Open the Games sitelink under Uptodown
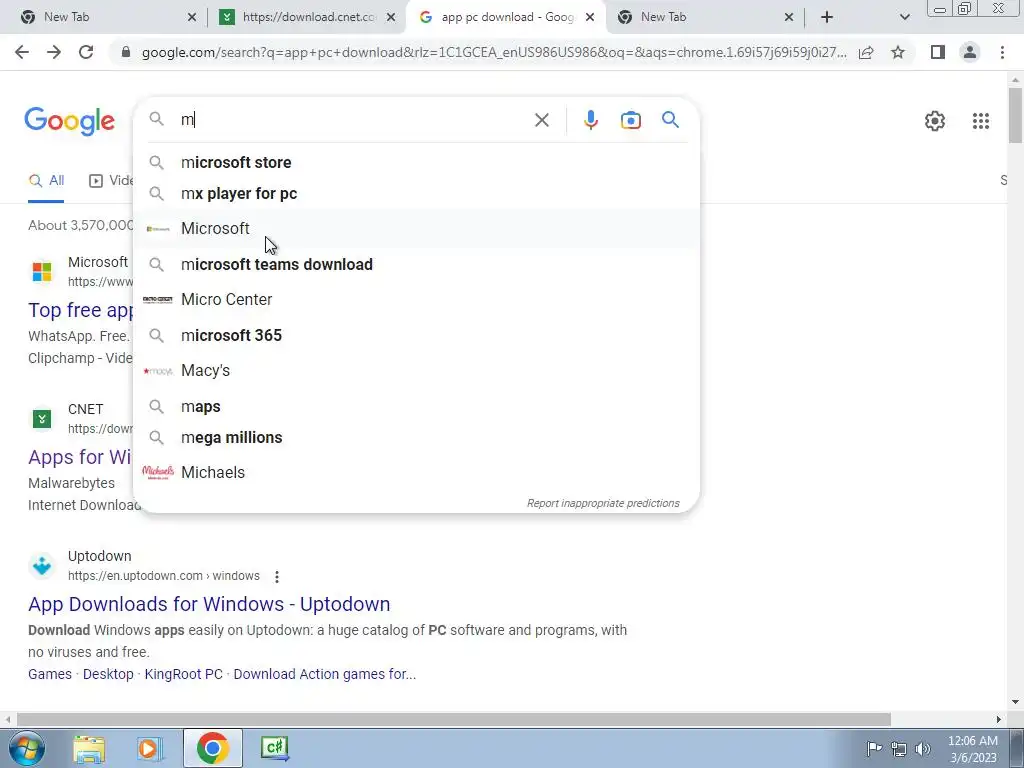This screenshot has width=1024, height=768. pyautogui.click(x=50, y=675)
